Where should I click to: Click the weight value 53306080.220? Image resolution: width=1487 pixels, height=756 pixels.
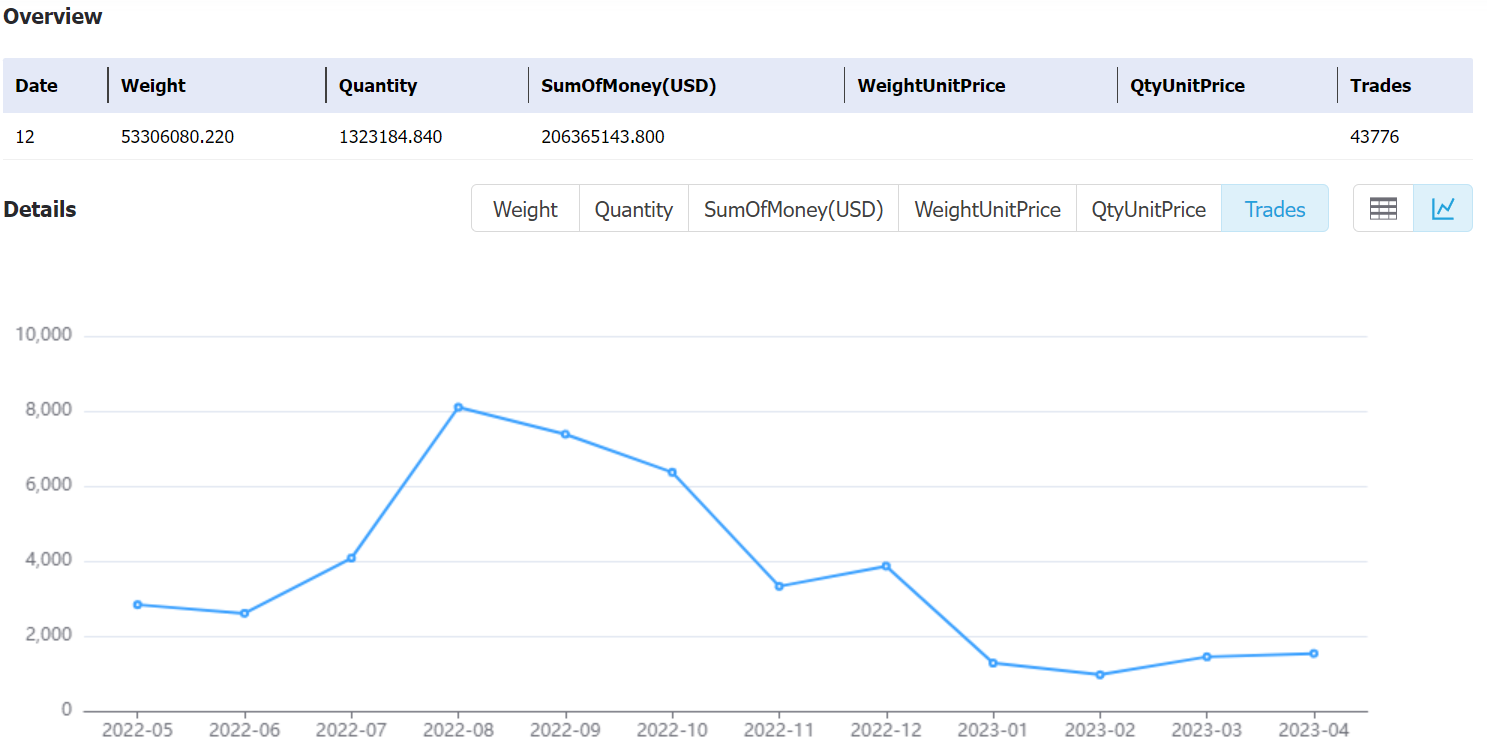(x=178, y=137)
